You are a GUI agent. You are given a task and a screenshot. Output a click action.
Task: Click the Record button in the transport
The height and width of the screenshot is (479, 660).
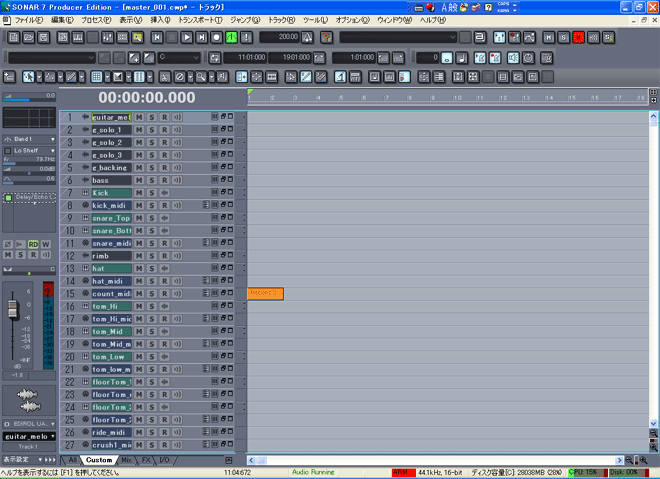pyautogui.click(x=216, y=37)
